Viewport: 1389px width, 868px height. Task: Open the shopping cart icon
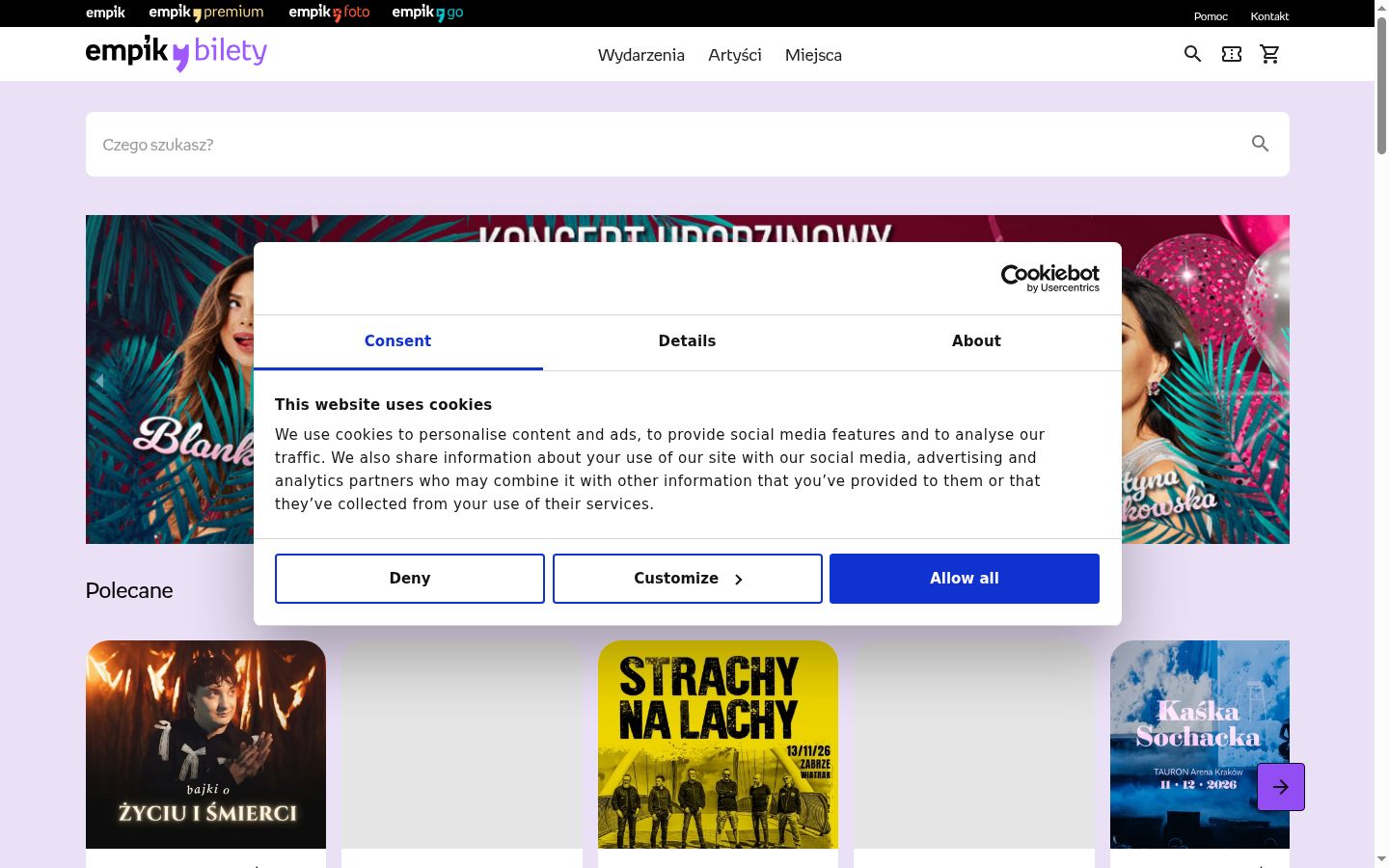1270,54
